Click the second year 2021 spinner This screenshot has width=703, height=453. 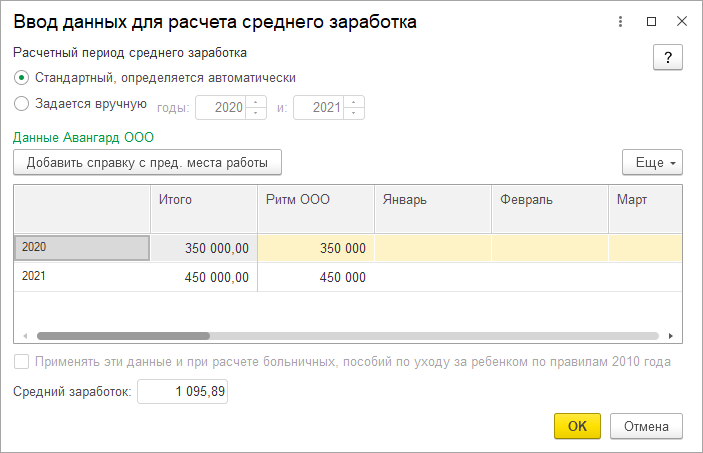[x=354, y=107]
